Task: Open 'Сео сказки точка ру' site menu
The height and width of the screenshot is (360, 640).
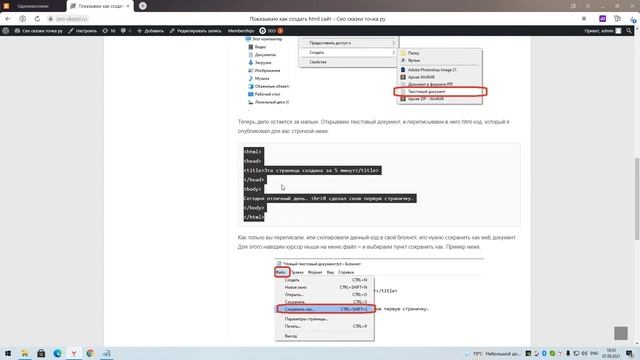Action: pos(38,31)
